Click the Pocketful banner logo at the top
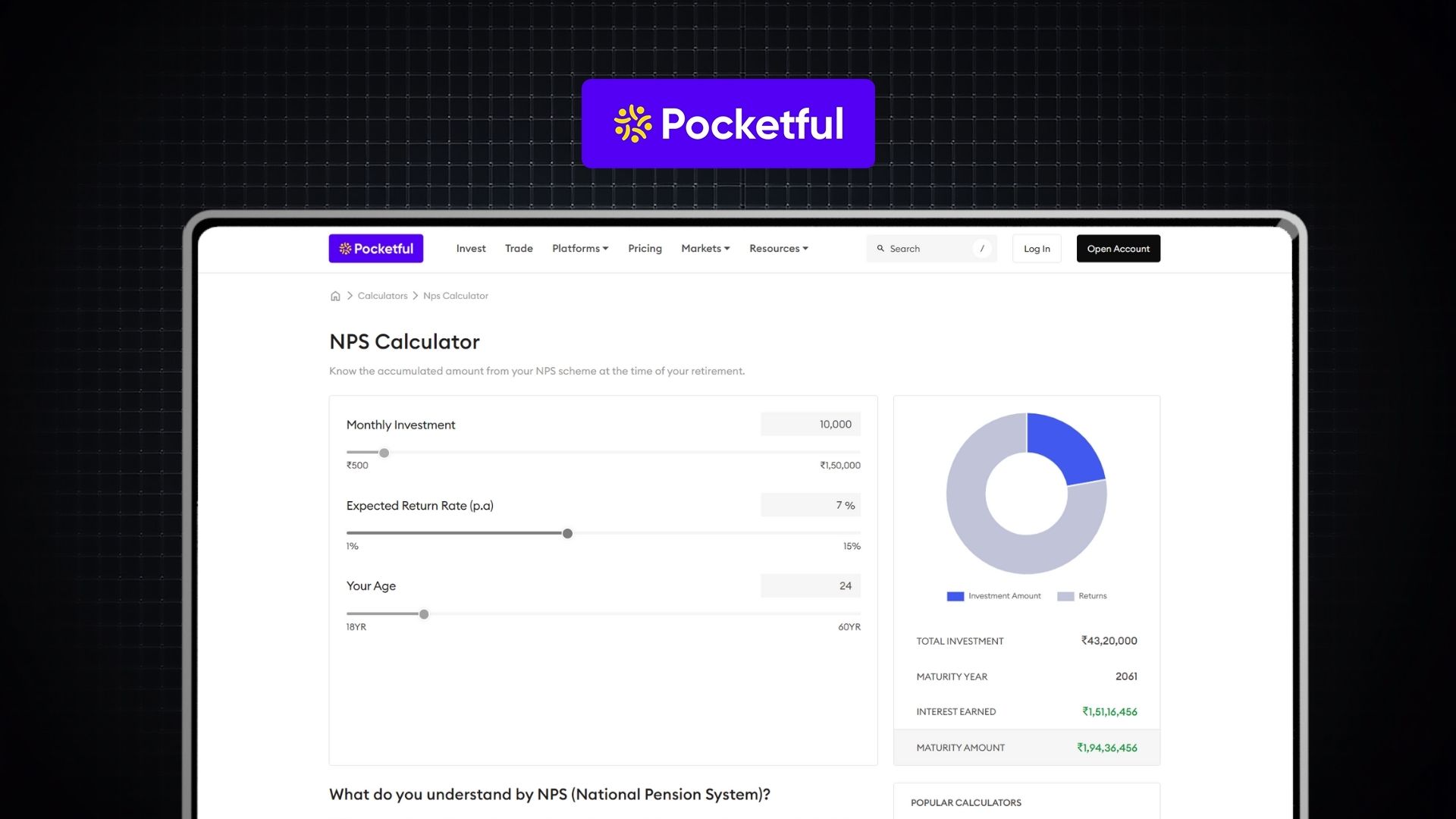This screenshot has height=819, width=1456. tap(727, 123)
